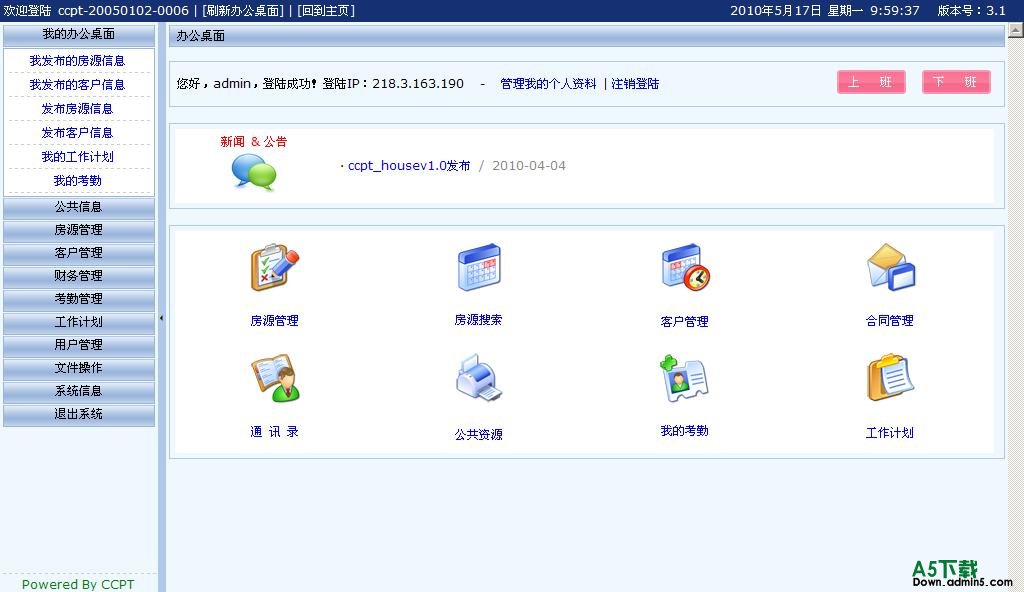The image size is (1024, 592).
Task: Open 我发布的客户信息 in the sidebar
Action: coord(77,85)
